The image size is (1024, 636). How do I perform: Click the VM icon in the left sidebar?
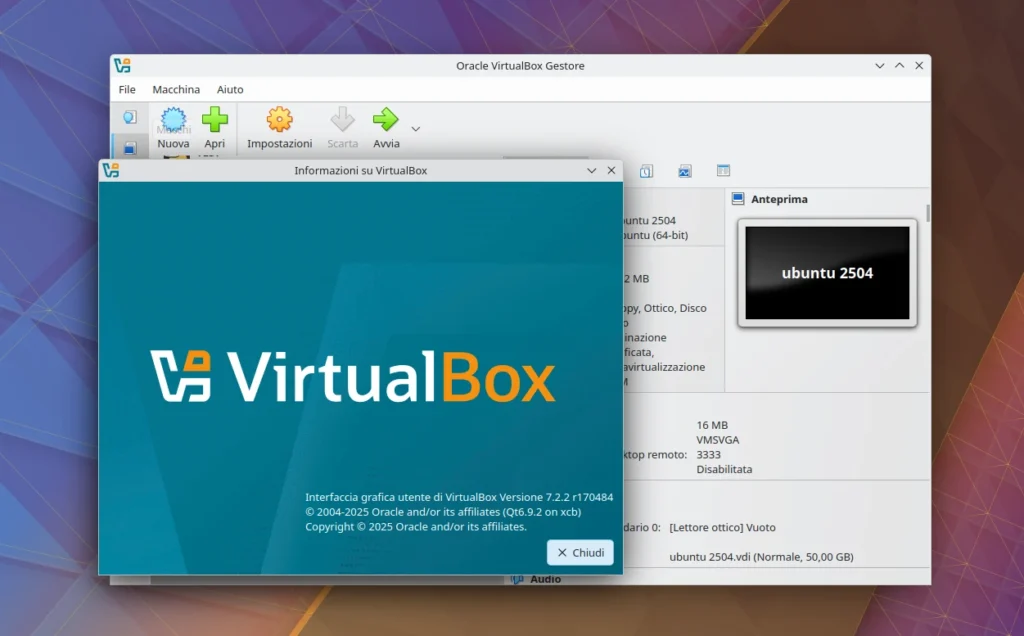[130, 146]
